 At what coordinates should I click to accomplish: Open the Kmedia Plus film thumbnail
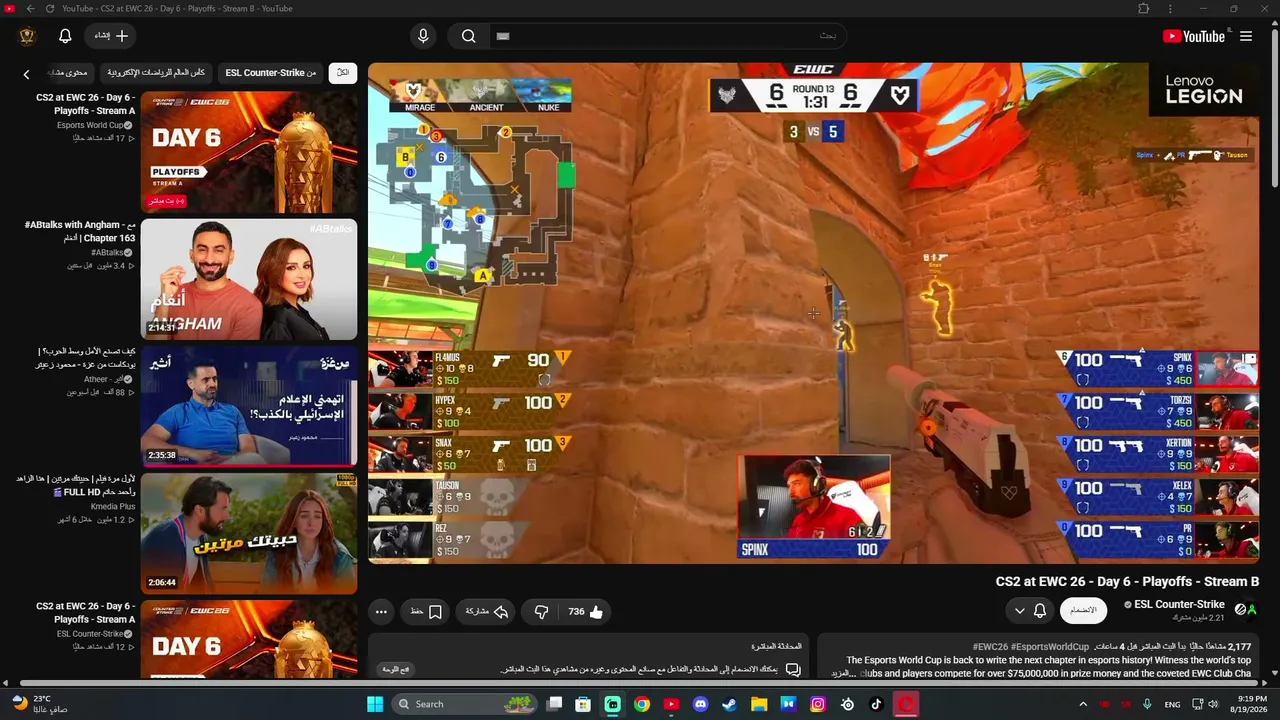click(249, 533)
